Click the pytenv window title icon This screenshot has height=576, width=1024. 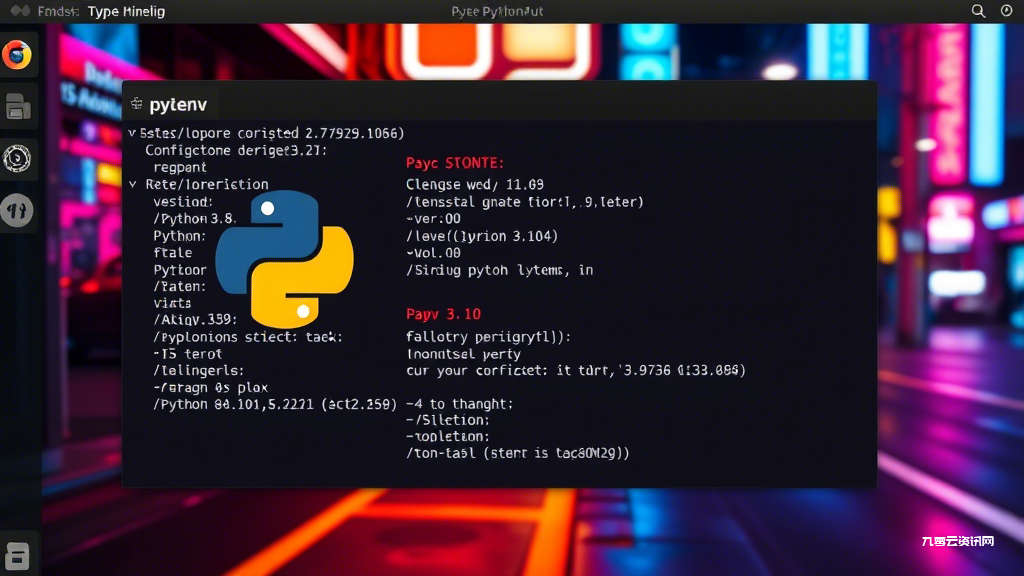[x=136, y=104]
